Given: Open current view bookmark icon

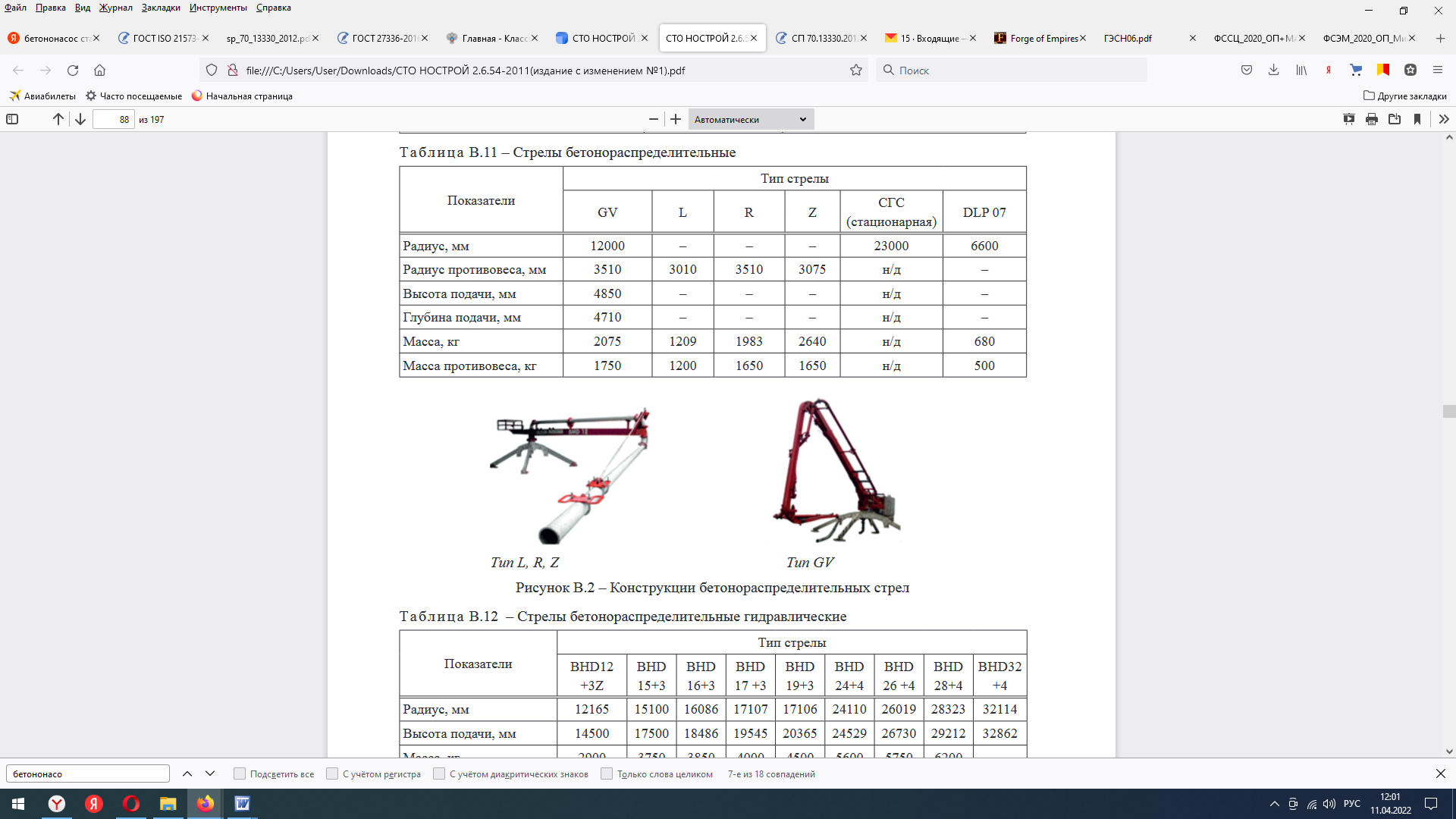Looking at the screenshot, I should click(1417, 119).
